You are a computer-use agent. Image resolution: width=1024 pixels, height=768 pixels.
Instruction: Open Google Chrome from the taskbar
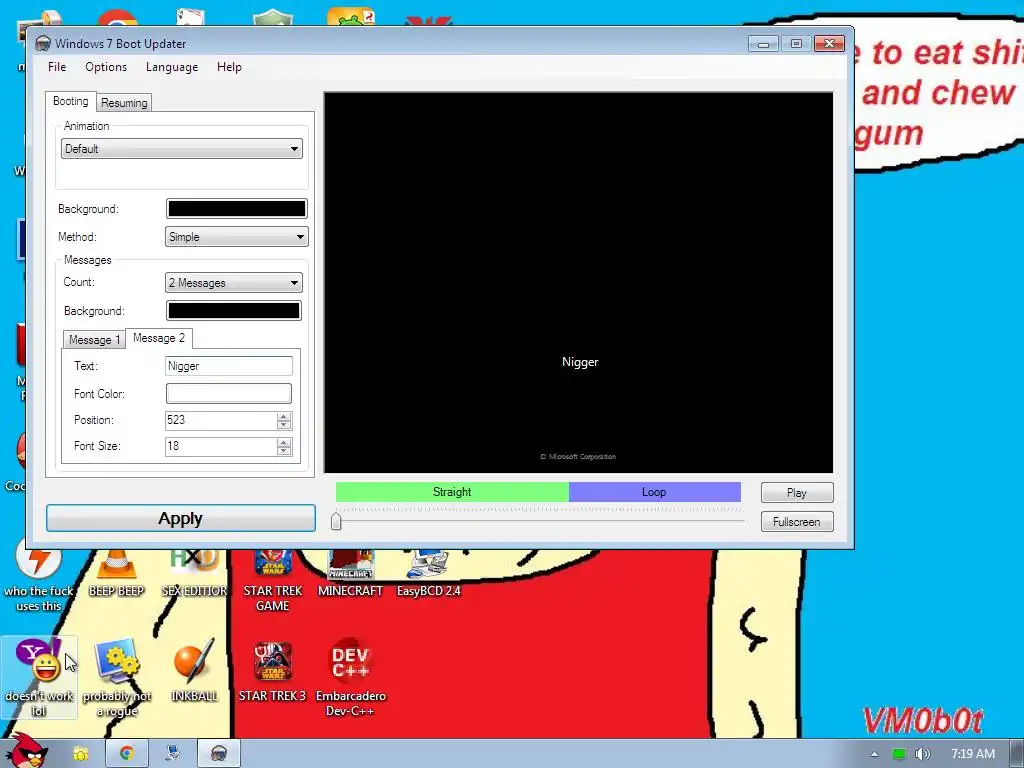(126, 754)
